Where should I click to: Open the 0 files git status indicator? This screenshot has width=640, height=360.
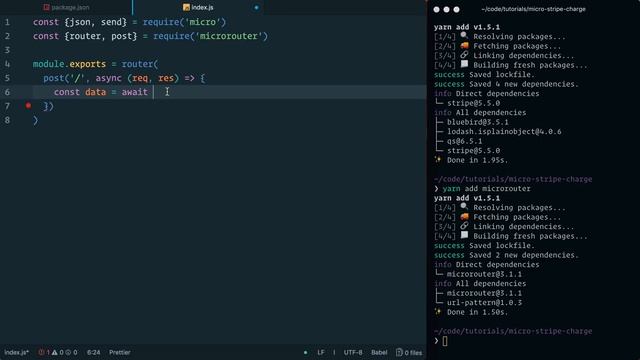pos(409,352)
